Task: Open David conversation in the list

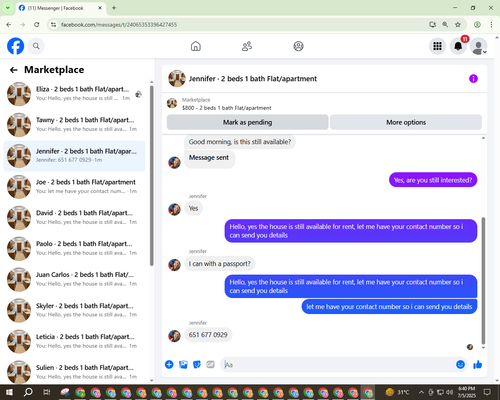Action: pyautogui.click(x=74, y=218)
